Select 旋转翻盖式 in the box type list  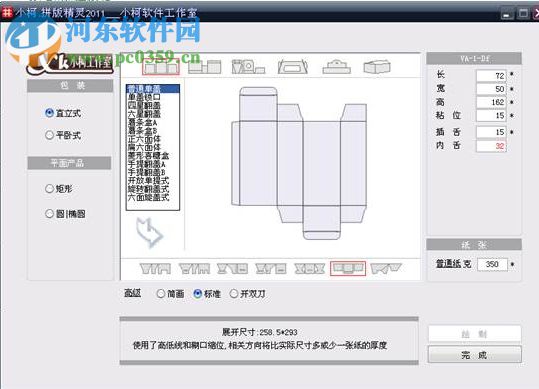pos(153,189)
